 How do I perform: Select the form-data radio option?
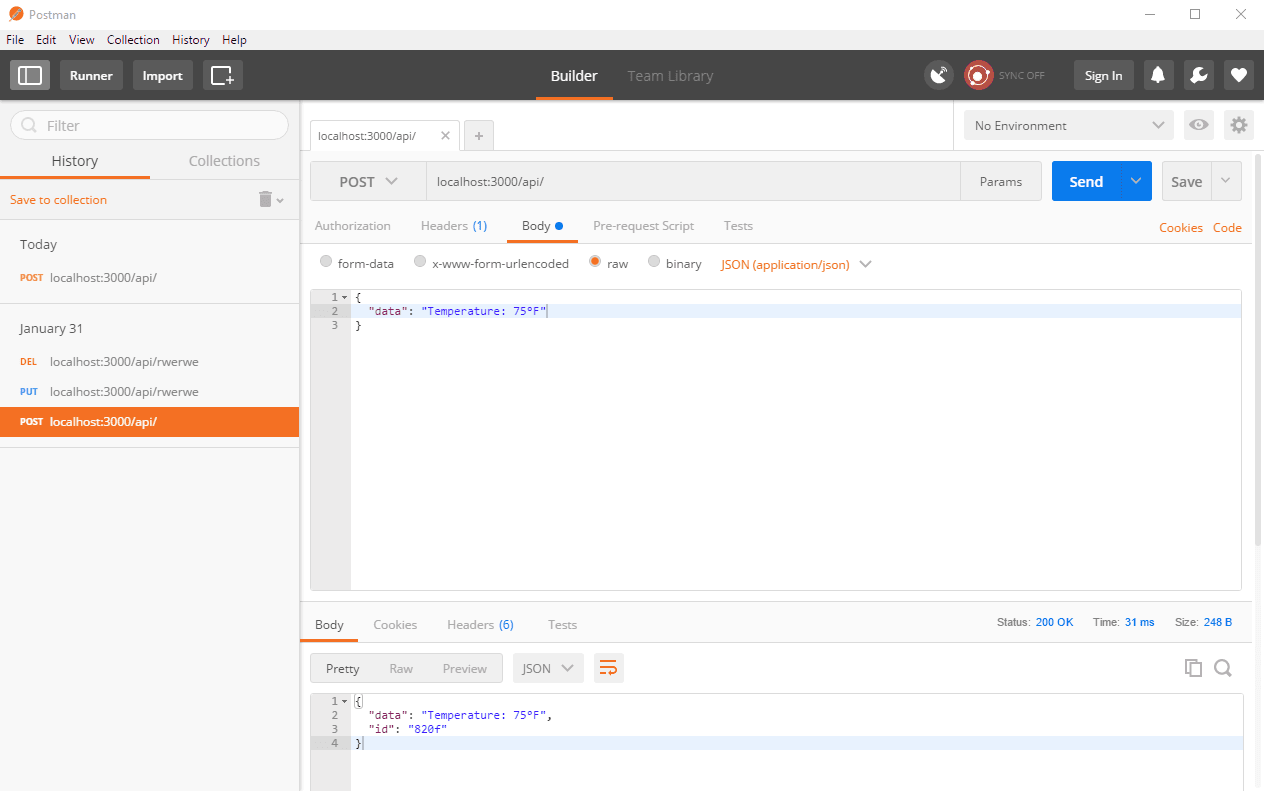326,262
